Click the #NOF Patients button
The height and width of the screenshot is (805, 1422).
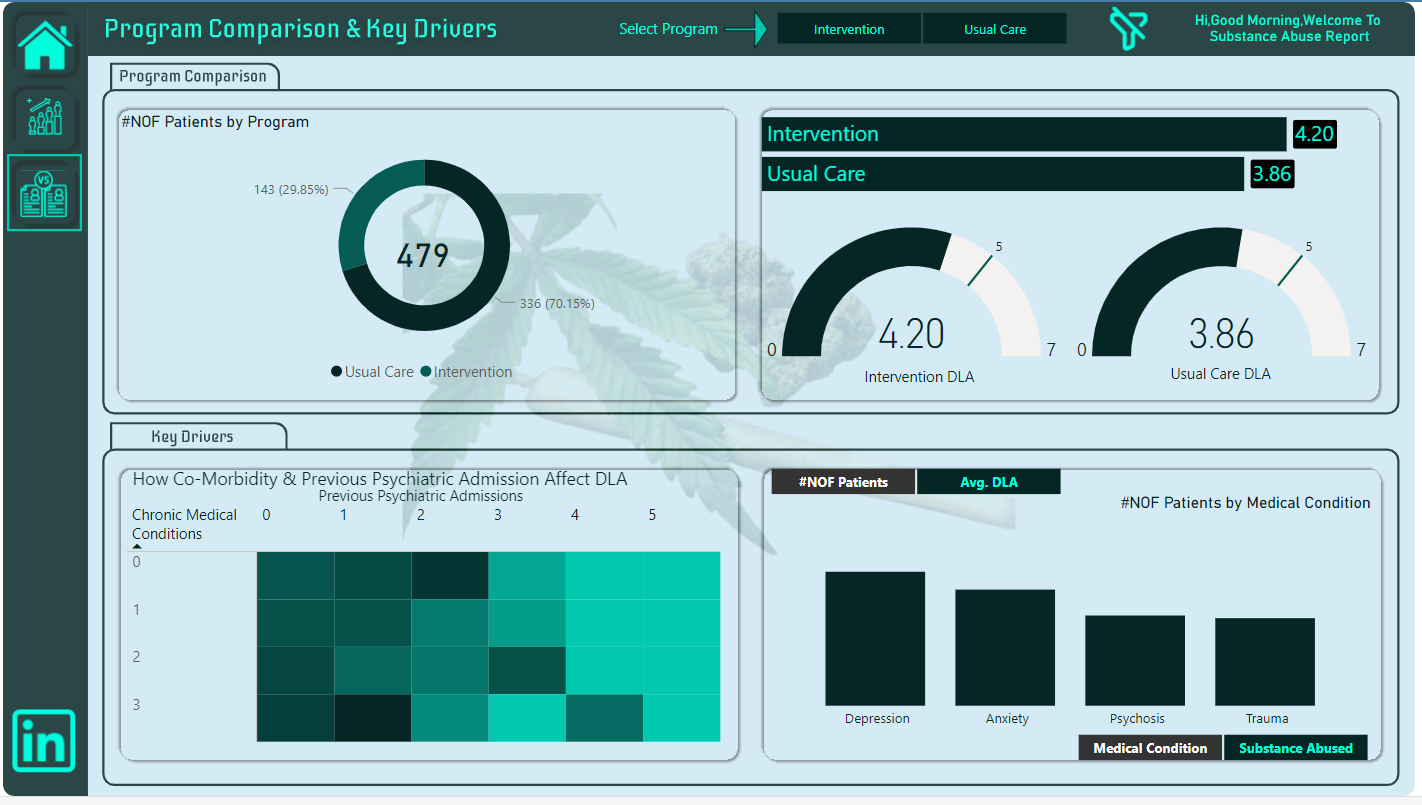coord(843,481)
